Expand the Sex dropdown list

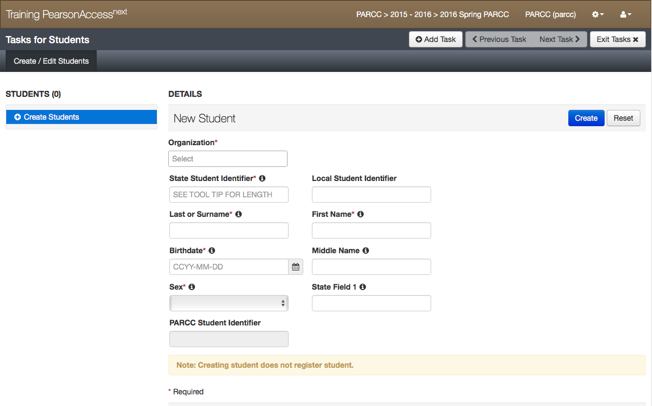coord(229,303)
